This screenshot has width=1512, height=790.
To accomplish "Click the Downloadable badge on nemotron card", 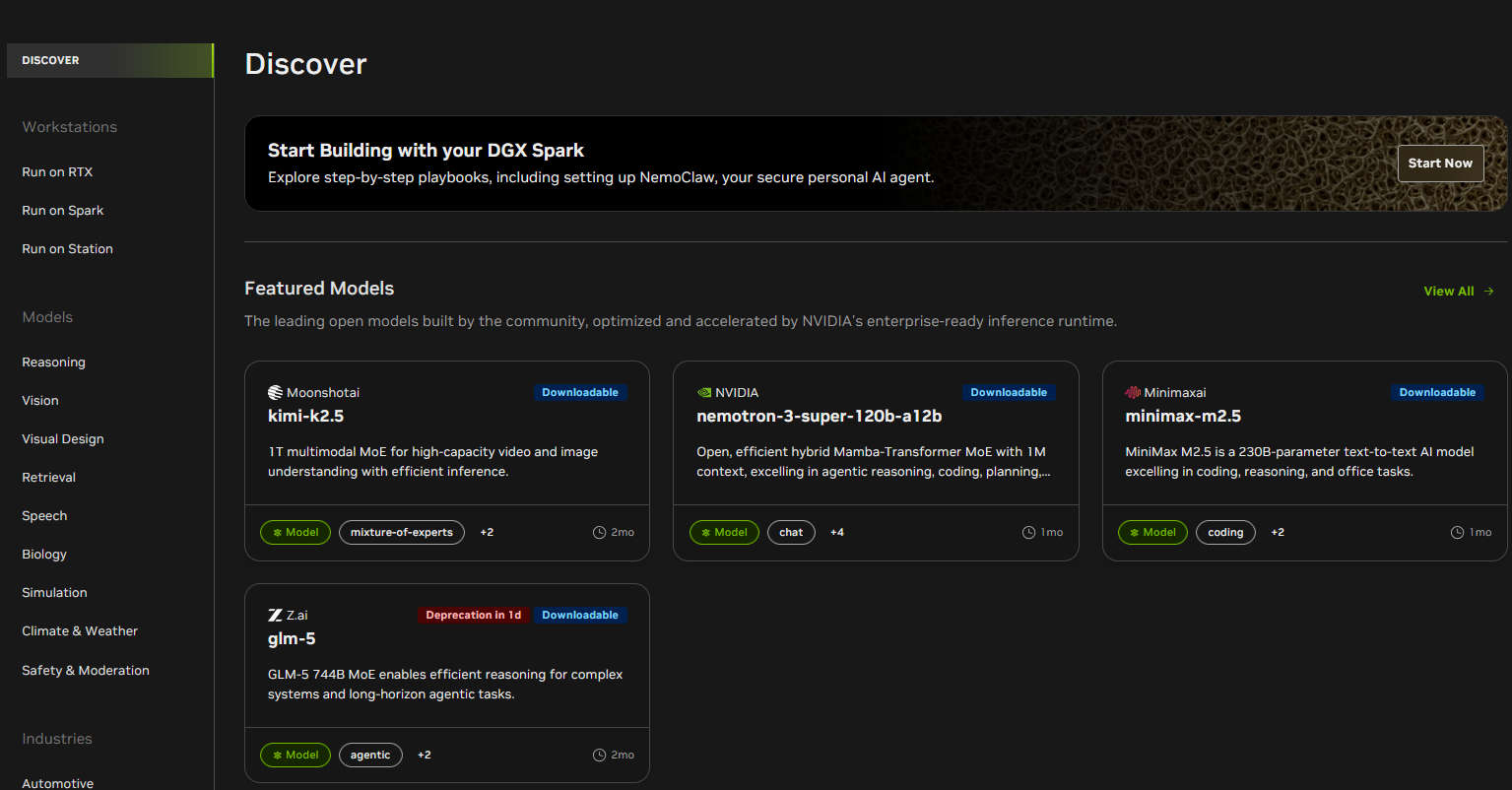I will (x=1009, y=393).
